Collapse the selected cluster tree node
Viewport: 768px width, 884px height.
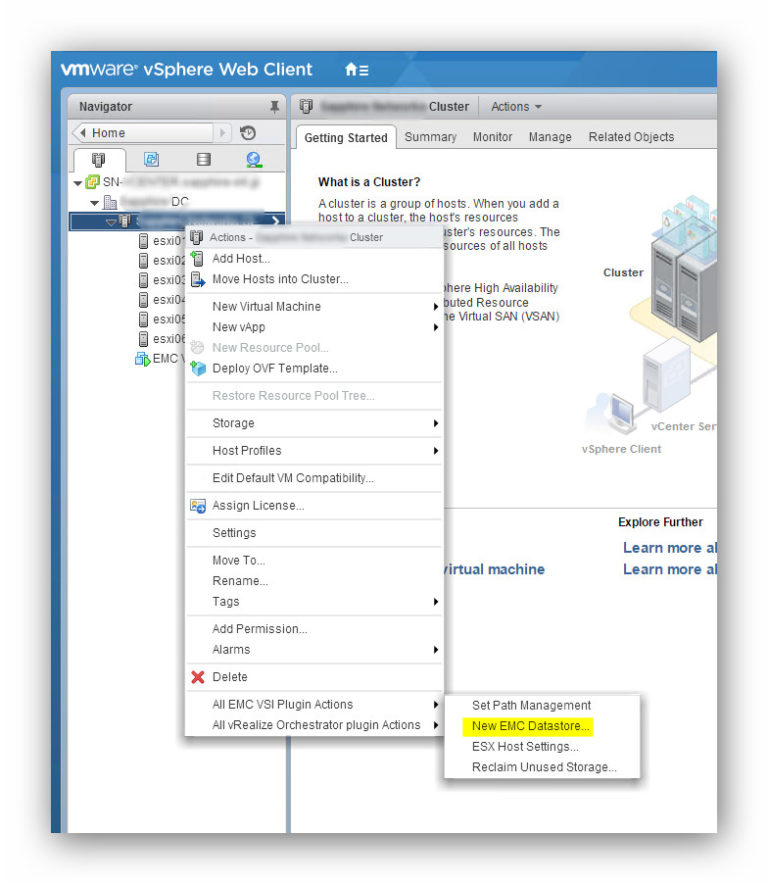(x=111, y=222)
